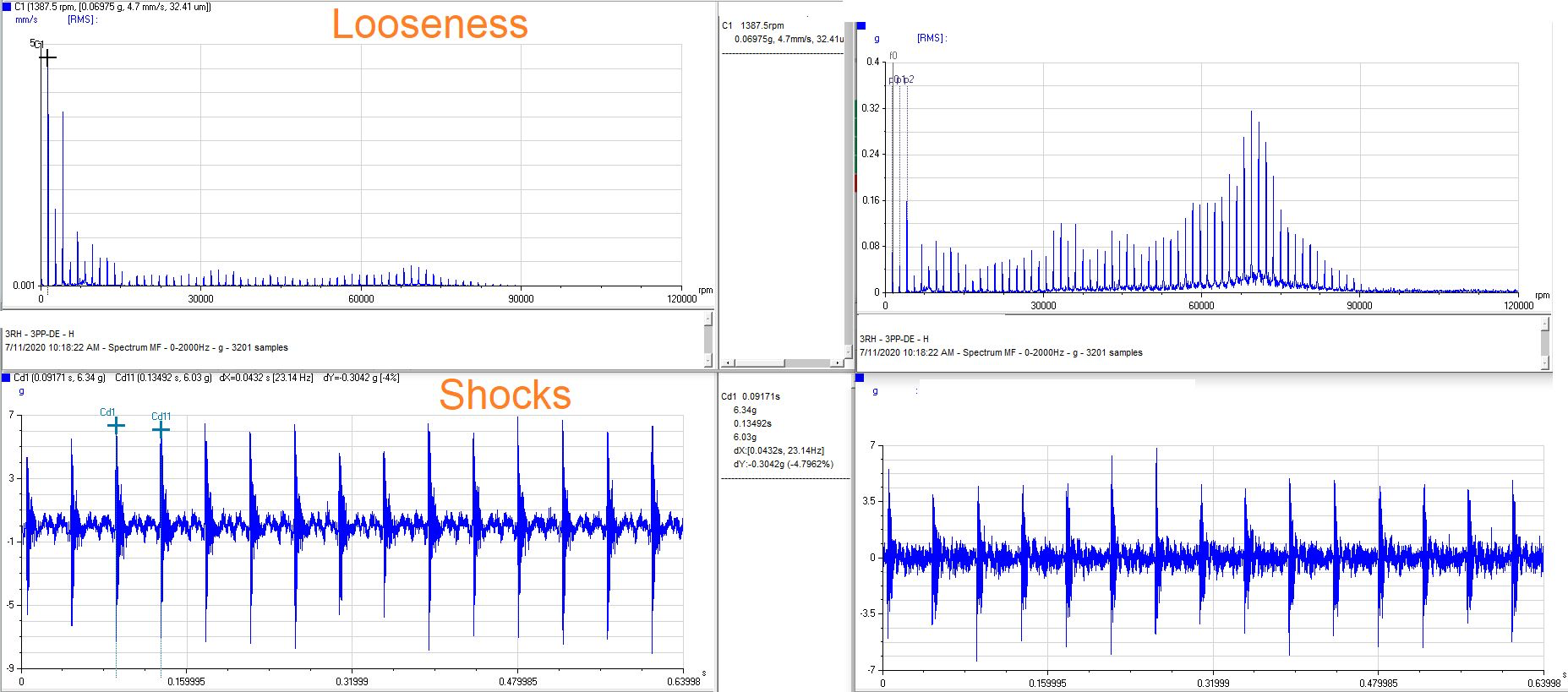Click the p2 marker label on the right spectrum
Image resolution: width=1568 pixels, height=692 pixels.
tap(909, 79)
